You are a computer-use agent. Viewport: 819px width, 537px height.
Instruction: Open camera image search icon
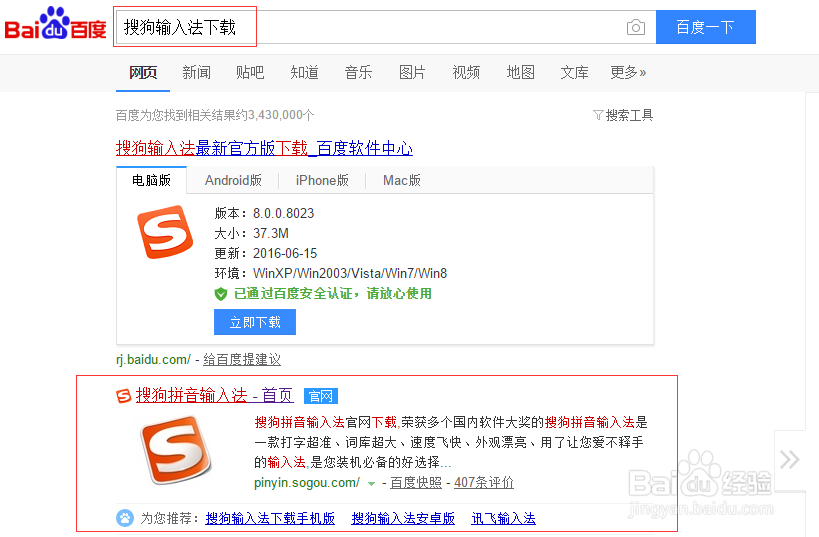(x=636, y=27)
